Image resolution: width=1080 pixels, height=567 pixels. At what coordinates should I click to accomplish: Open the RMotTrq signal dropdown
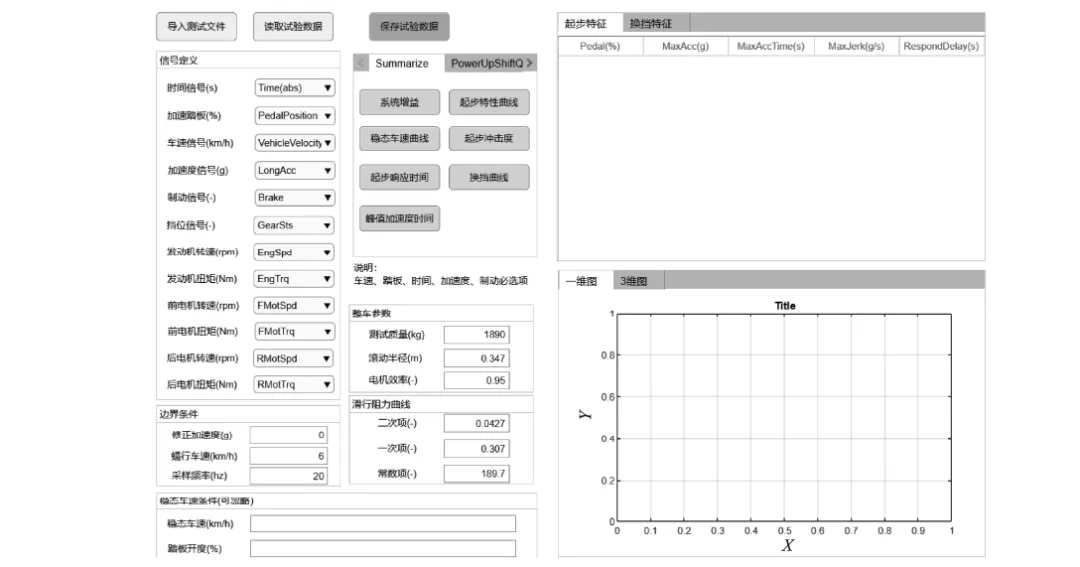pyautogui.click(x=294, y=384)
